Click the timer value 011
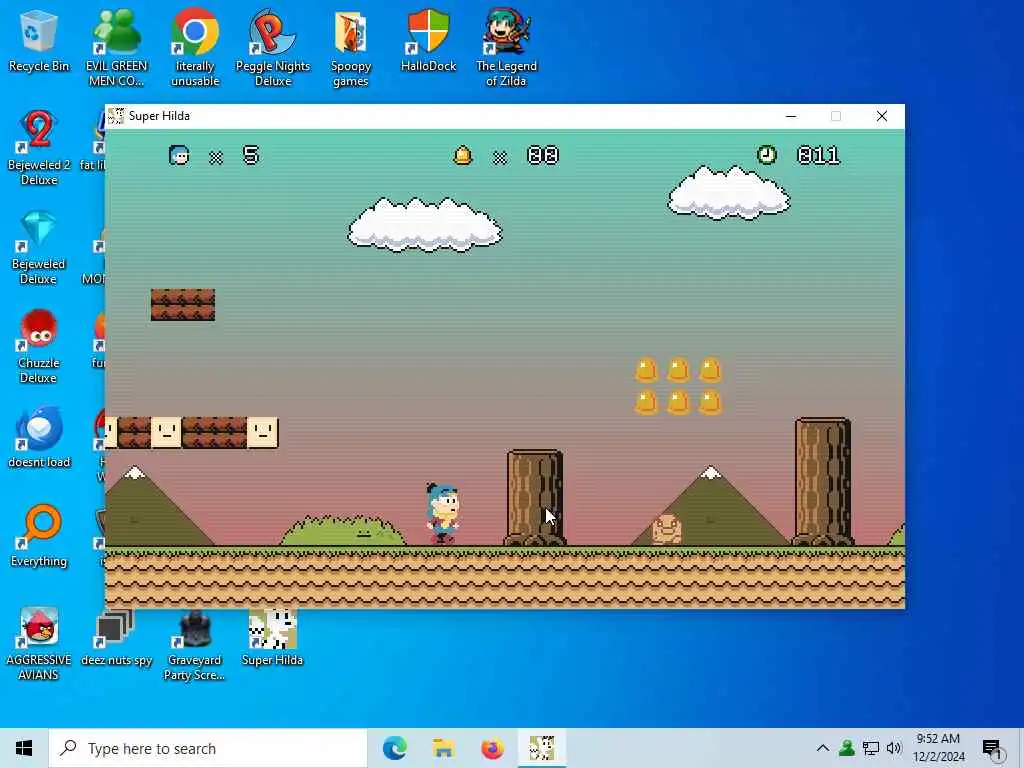1024x768 pixels. click(818, 155)
